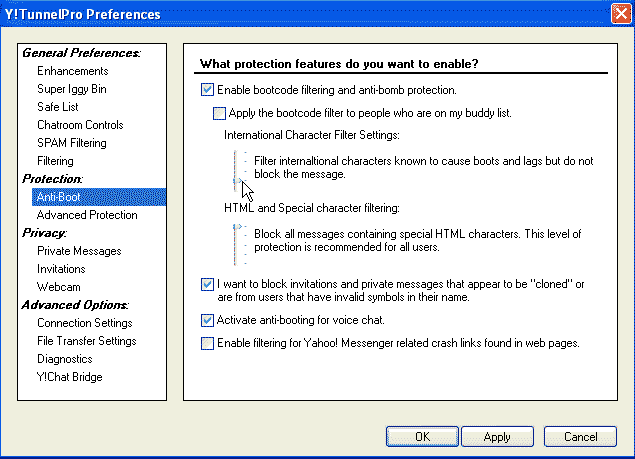Cancel the preferences dialog
The image size is (635, 459).
[x=580, y=436]
